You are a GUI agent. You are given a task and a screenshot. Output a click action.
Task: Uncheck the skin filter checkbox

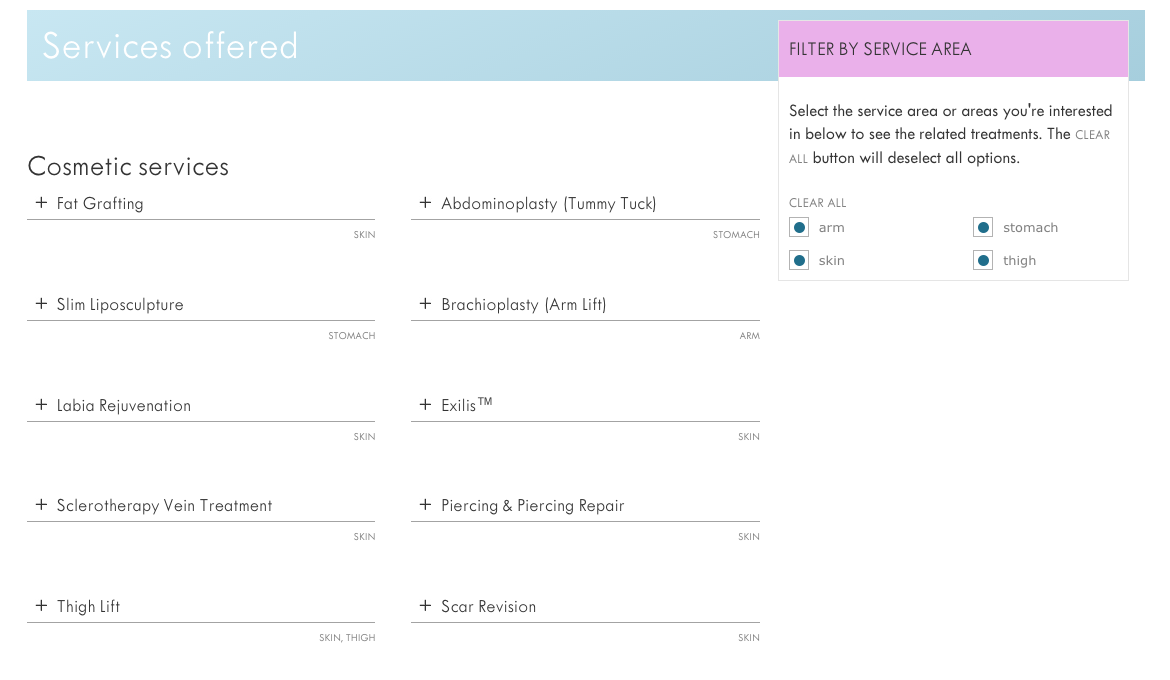(x=799, y=260)
